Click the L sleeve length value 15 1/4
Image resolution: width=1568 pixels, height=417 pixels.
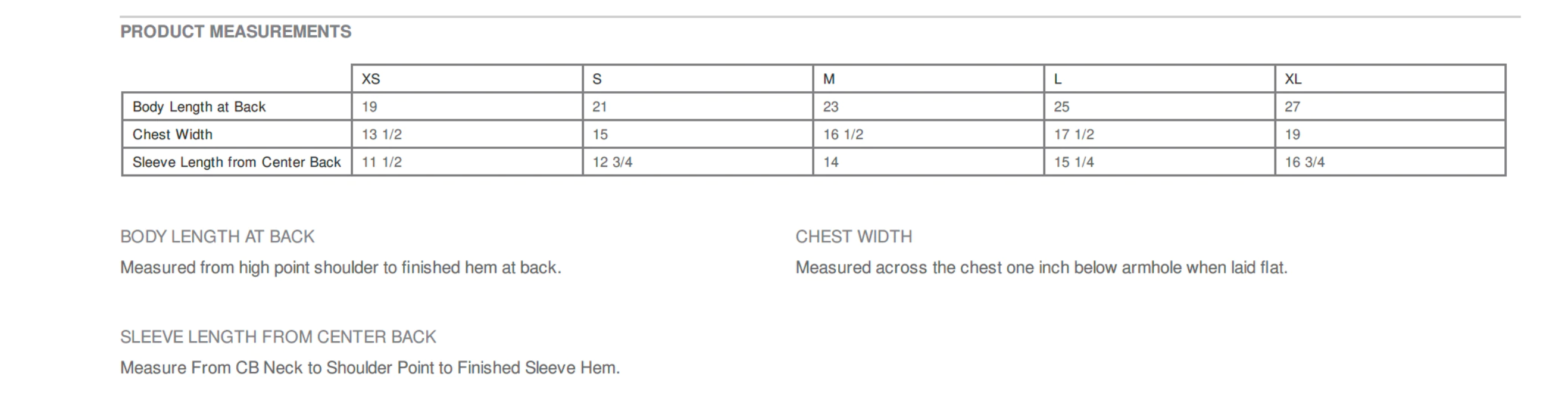point(1074,162)
